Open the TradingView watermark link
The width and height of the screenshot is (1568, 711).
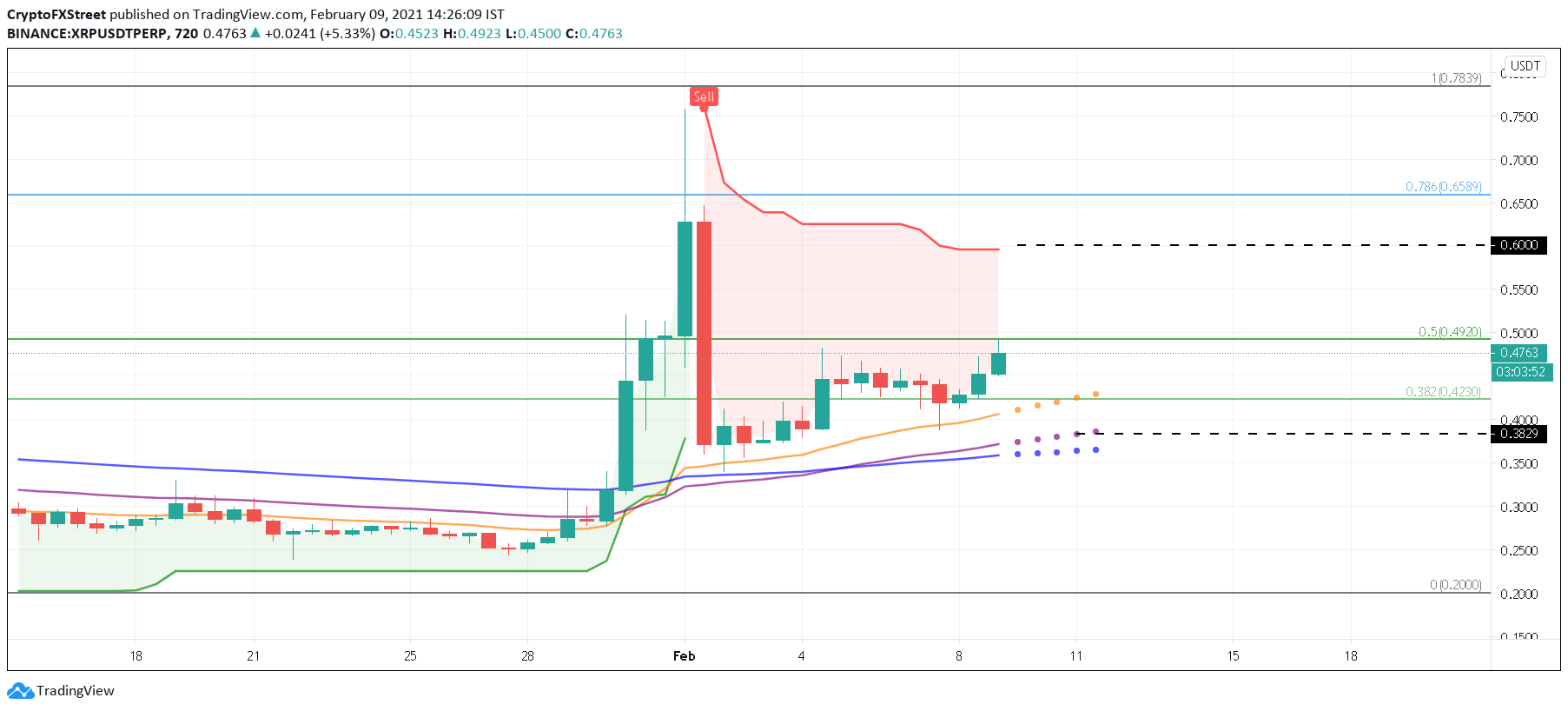tap(61, 691)
